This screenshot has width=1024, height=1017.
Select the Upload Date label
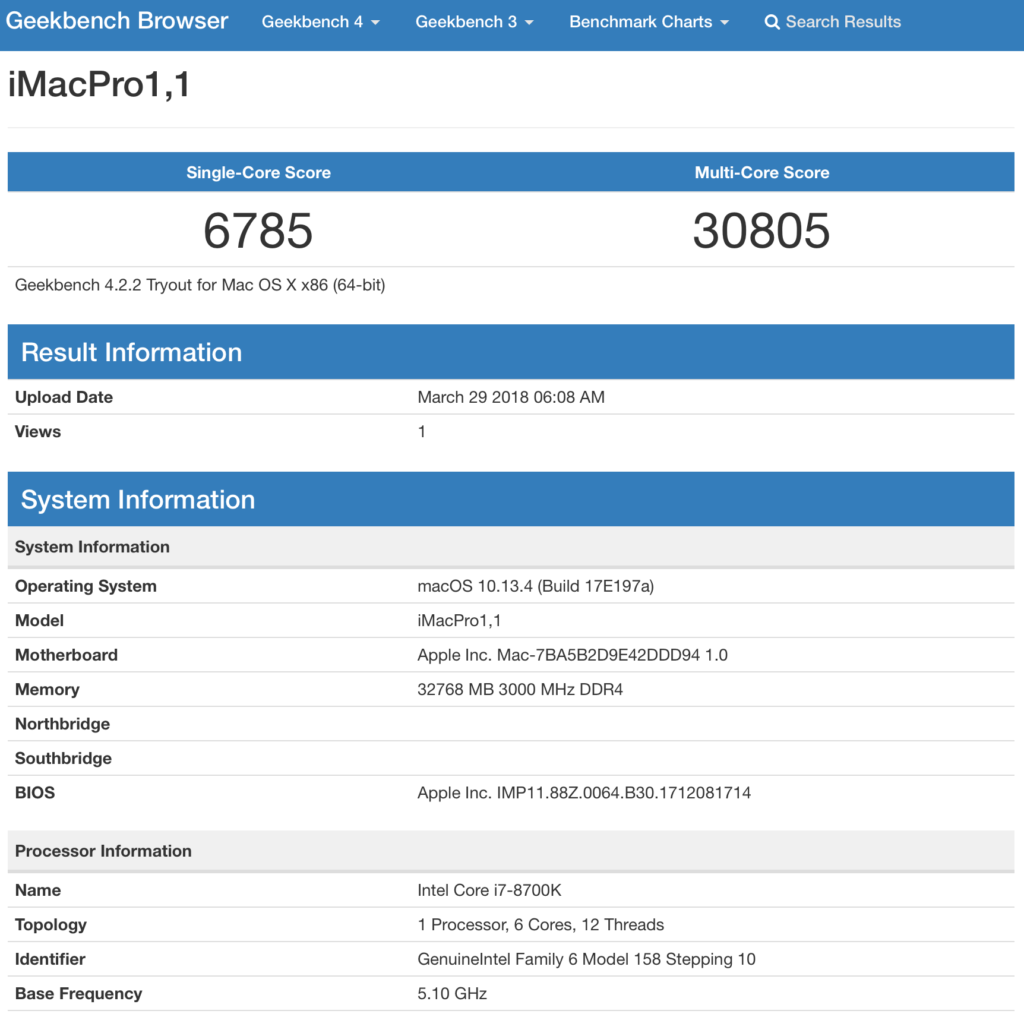[64, 397]
